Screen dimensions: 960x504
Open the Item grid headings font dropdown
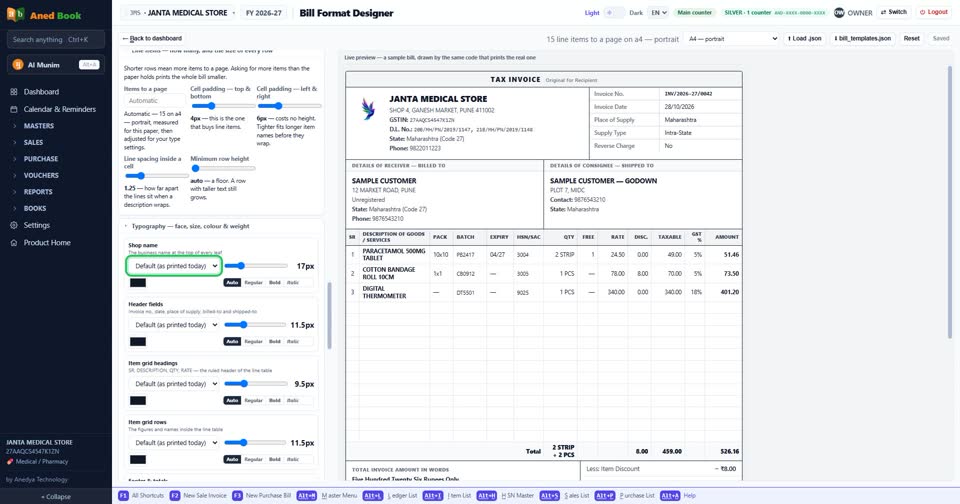[x=174, y=383]
